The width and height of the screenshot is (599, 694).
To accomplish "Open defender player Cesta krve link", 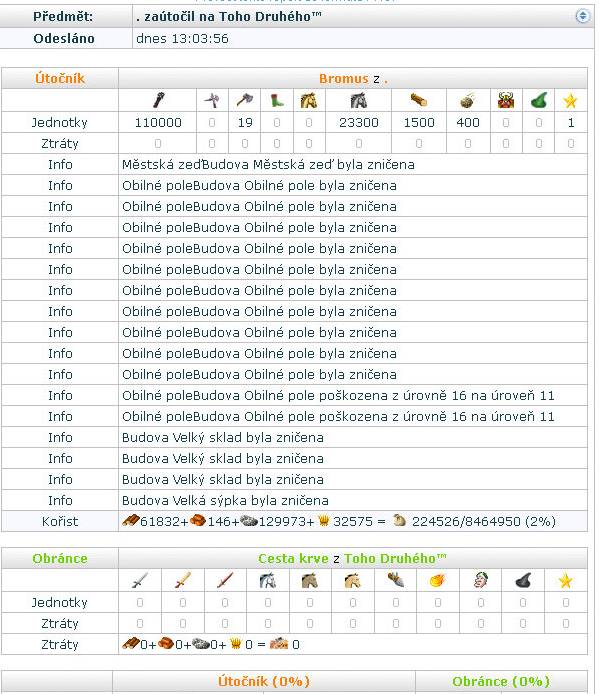I will pyautogui.click(x=293, y=559).
